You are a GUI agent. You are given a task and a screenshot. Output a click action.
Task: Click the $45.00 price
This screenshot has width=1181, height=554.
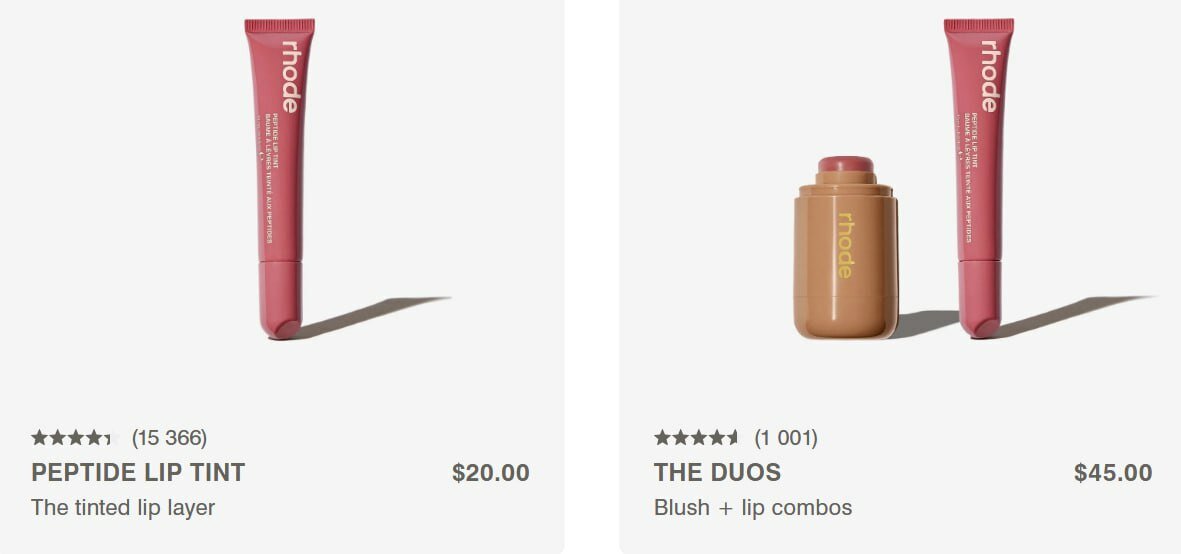[1113, 473]
